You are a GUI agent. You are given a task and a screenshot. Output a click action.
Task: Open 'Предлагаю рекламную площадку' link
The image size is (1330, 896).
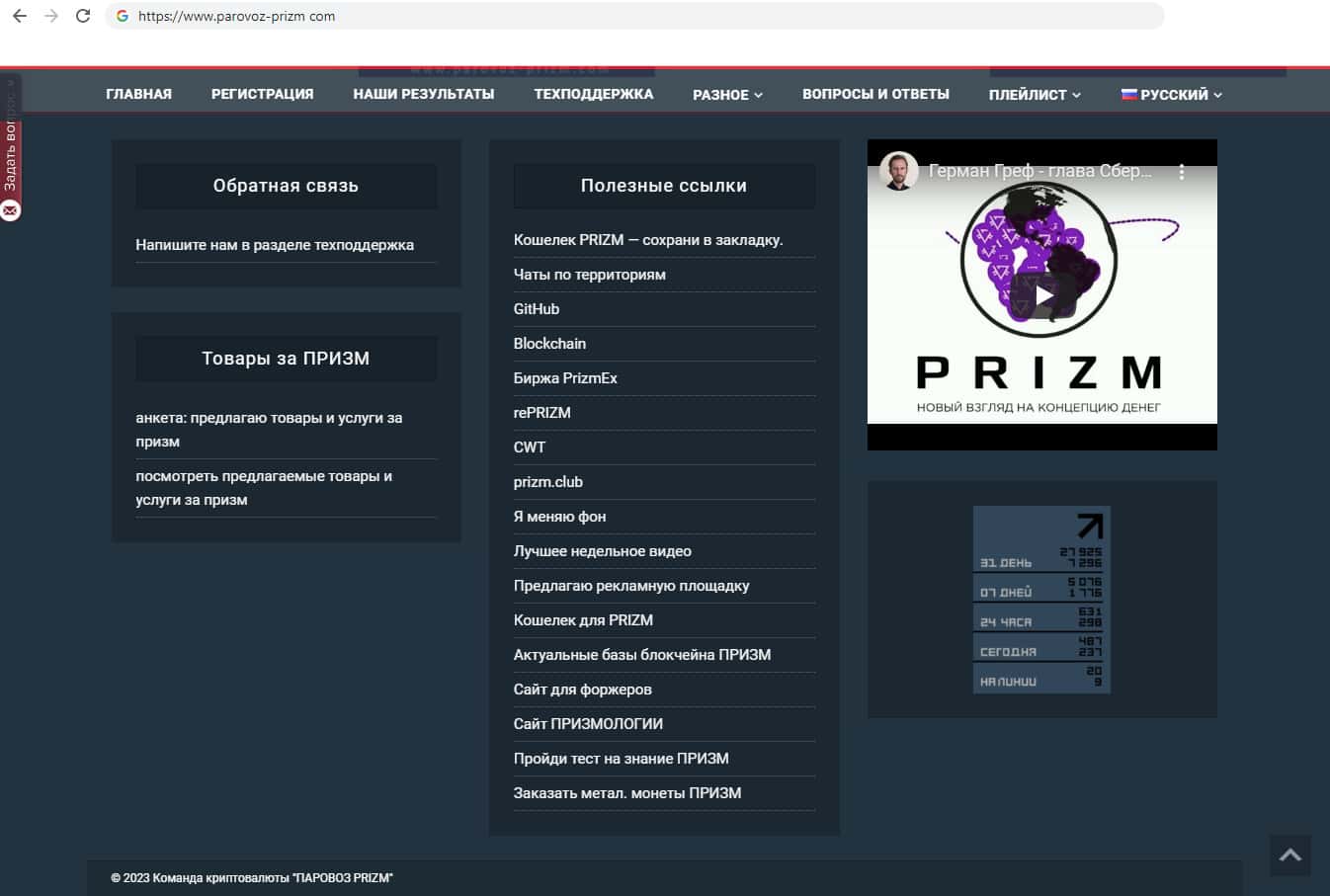[x=631, y=586]
